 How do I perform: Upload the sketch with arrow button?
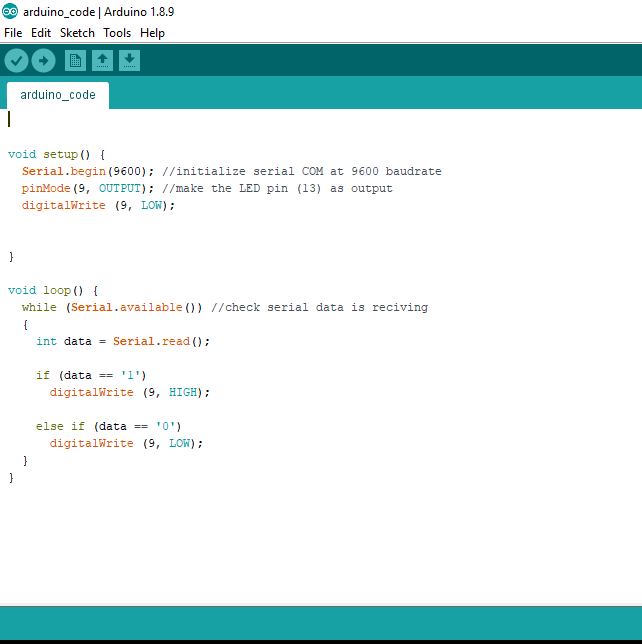tap(44, 61)
